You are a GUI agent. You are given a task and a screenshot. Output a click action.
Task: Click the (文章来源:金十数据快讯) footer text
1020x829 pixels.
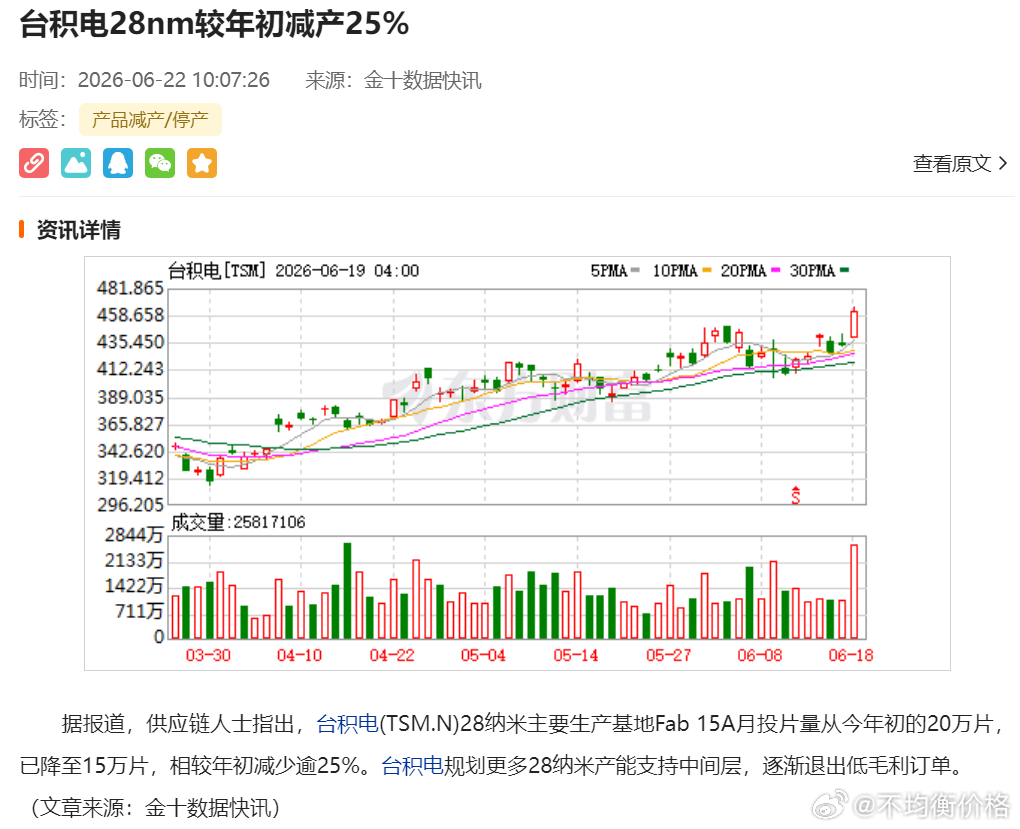tap(155, 808)
